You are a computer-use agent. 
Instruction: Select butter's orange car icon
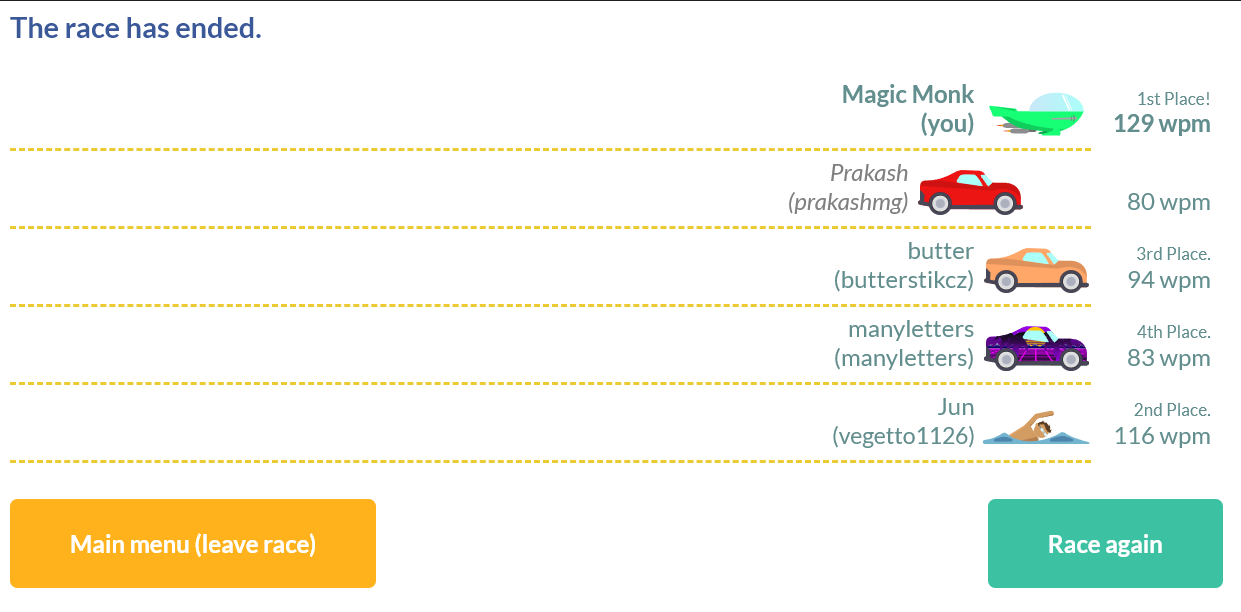pyautogui.click(x=1036, y=270)
